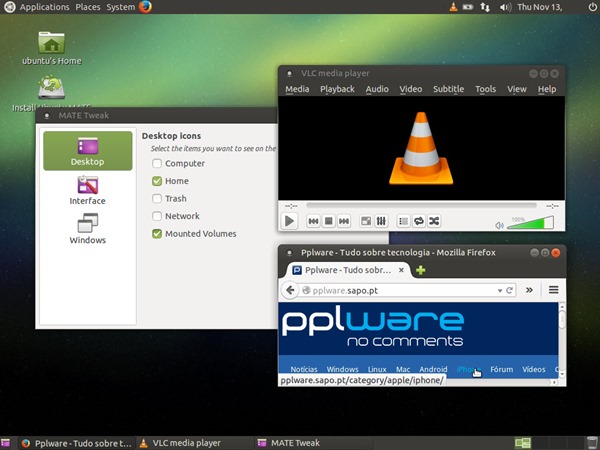Open VLC View menu
Image resolution: width=600 pixels, height=450 pixels.
click(x=517, y=89)
